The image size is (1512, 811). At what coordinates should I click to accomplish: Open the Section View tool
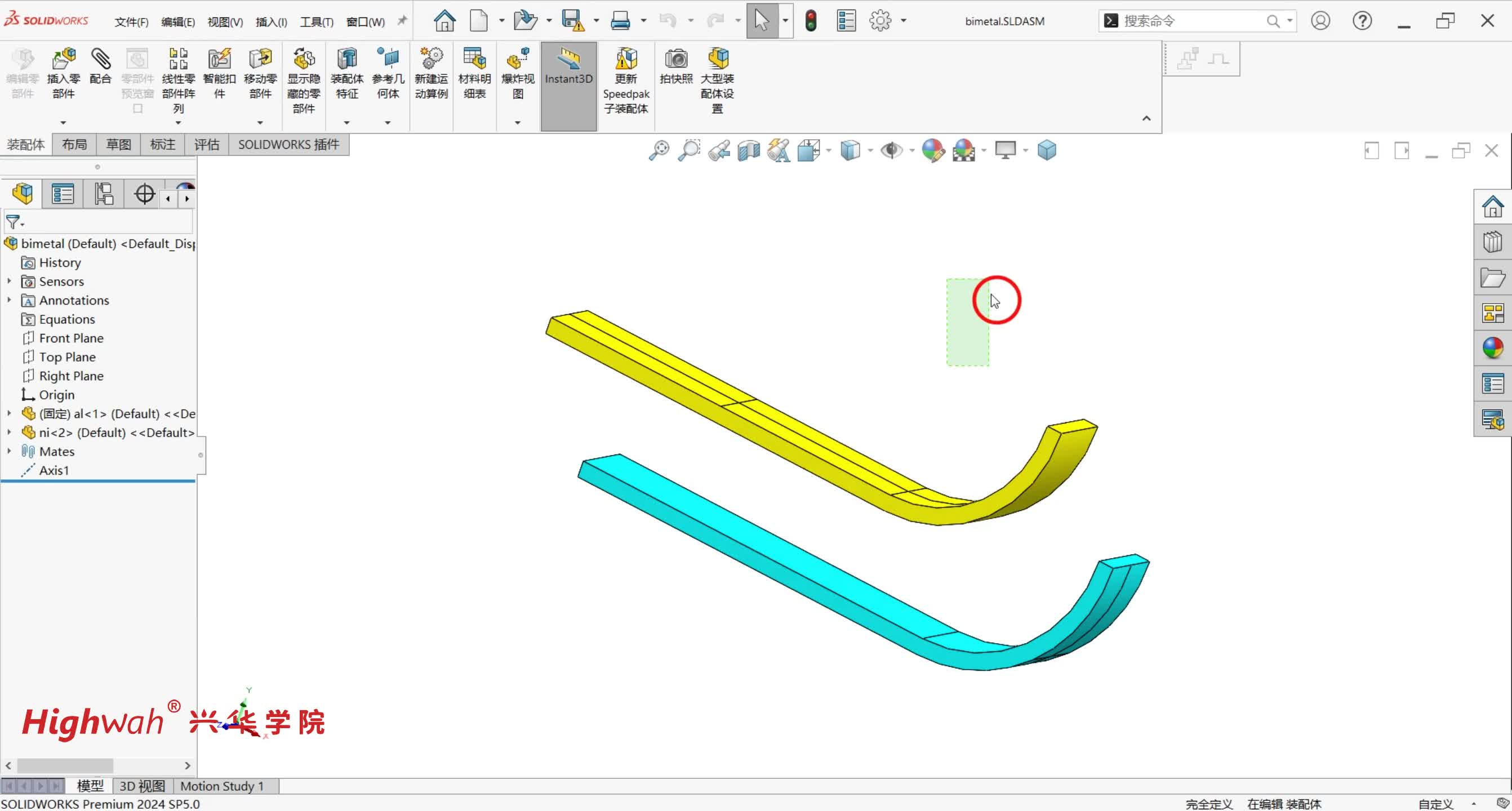pyautogui.click(x=748, y=151)
